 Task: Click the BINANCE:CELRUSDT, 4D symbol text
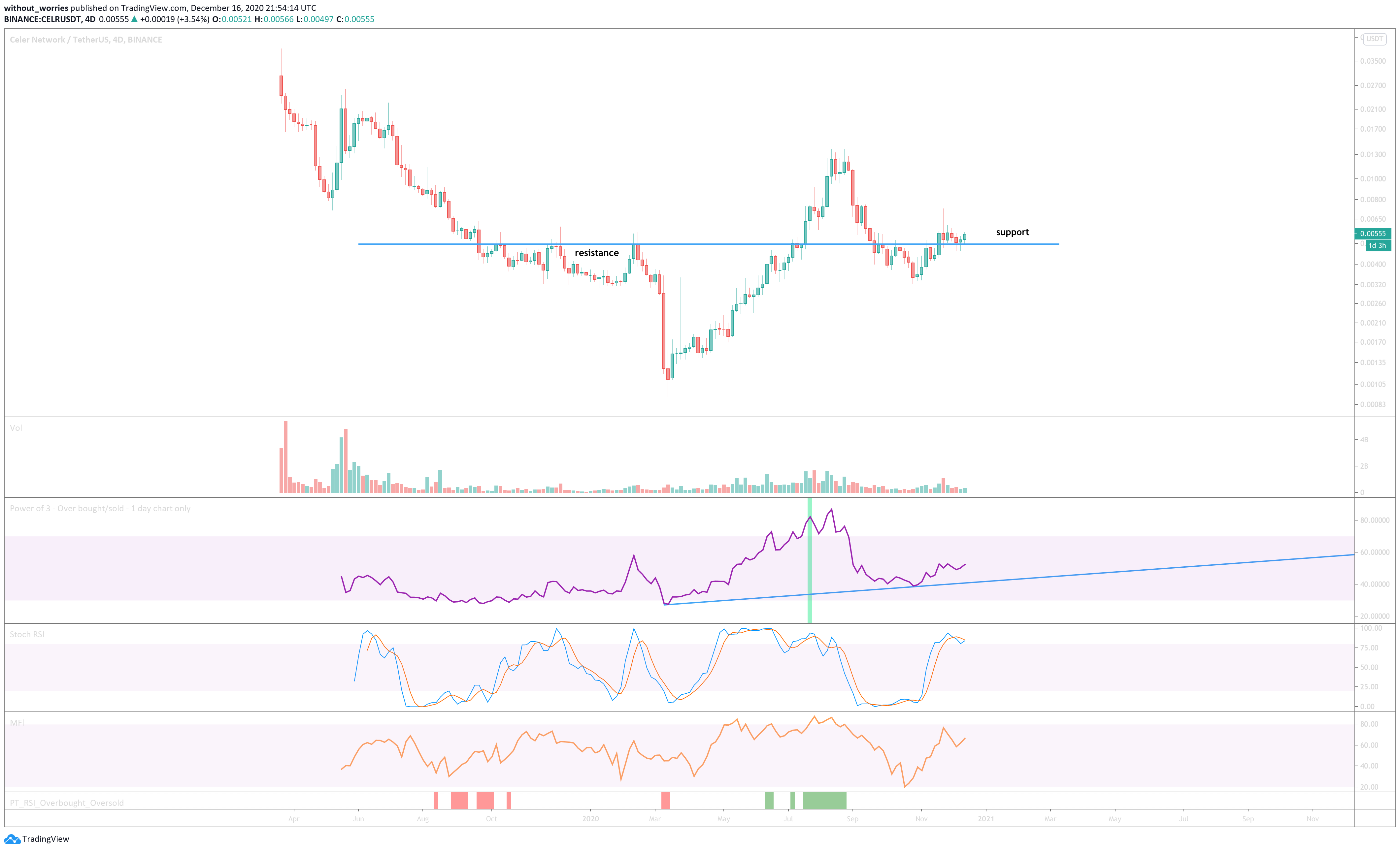coord(50,19)
